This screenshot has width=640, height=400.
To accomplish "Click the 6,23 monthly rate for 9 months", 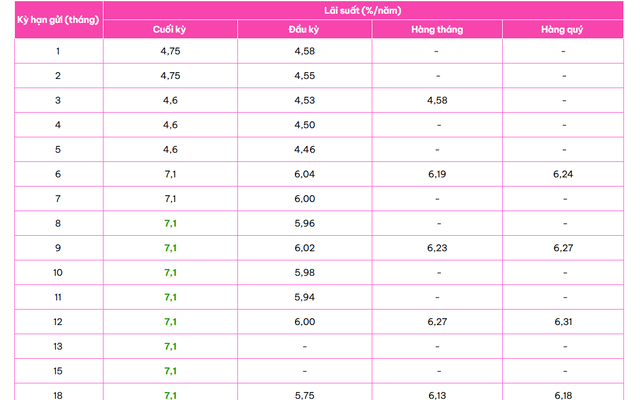I will (x=436, y=248).
